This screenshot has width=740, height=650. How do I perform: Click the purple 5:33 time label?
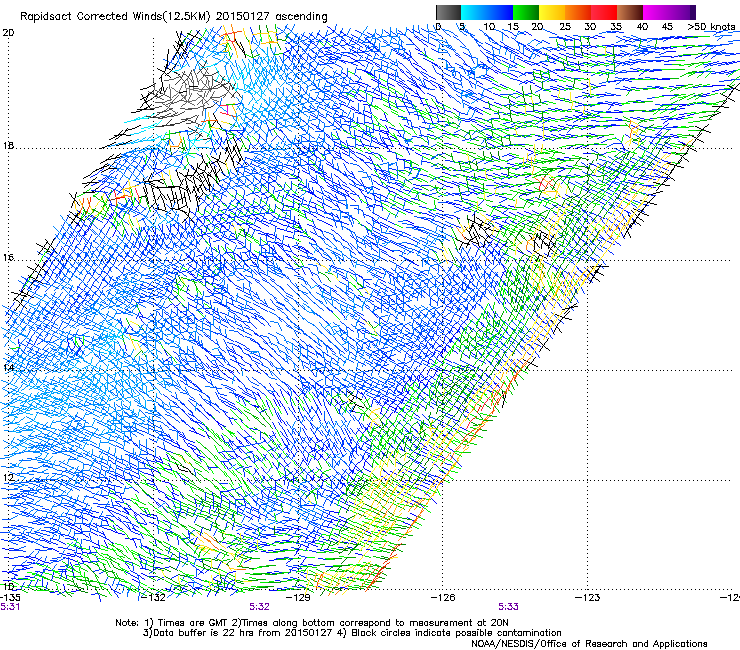508,607
